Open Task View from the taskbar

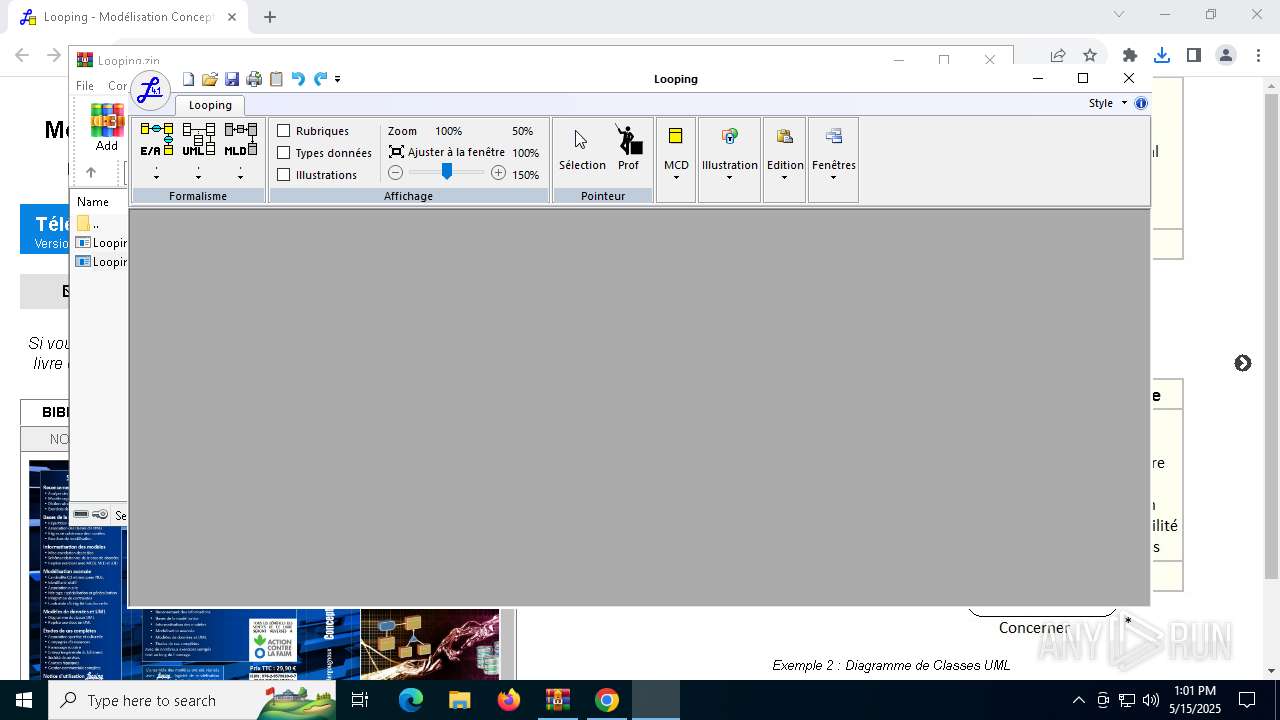tap(360, 700)
